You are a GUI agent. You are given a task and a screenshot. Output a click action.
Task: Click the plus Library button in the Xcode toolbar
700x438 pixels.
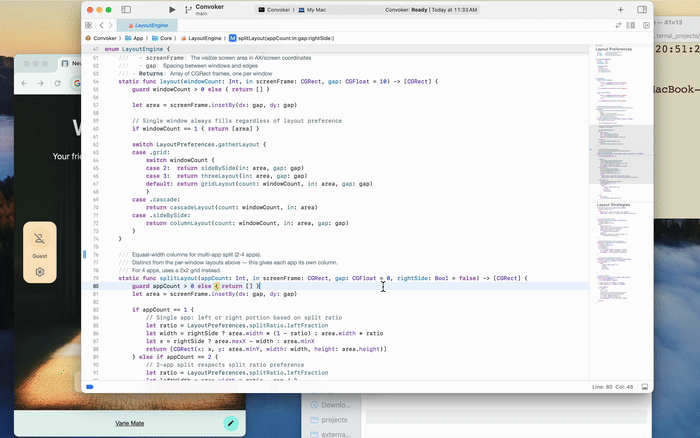(x=621, y=9)
